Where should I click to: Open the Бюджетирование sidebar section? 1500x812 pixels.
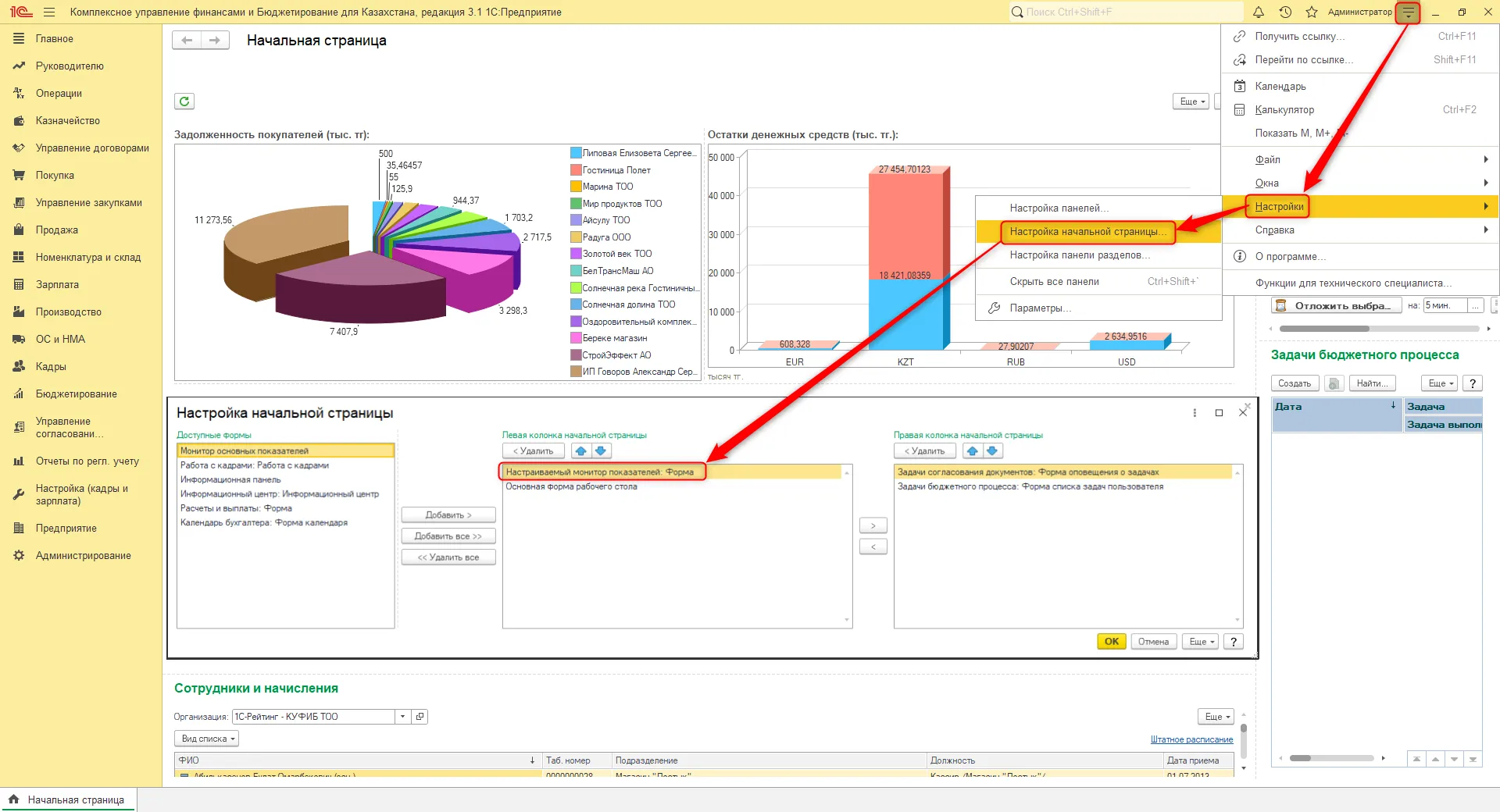[x=76, y=394]
